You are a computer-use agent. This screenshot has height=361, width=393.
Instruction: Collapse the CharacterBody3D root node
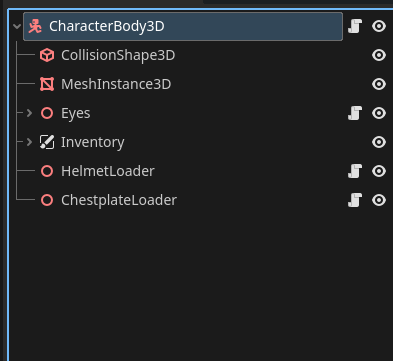[17, 26]
